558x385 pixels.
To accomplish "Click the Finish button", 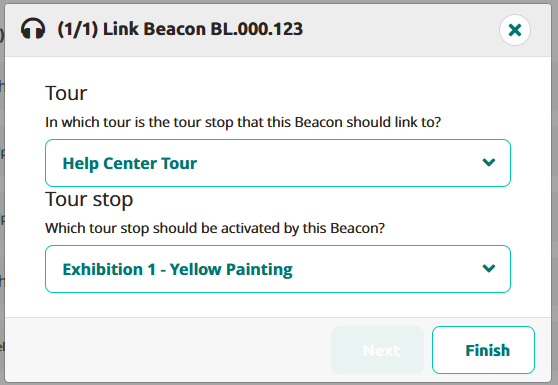I will (483, 350).
